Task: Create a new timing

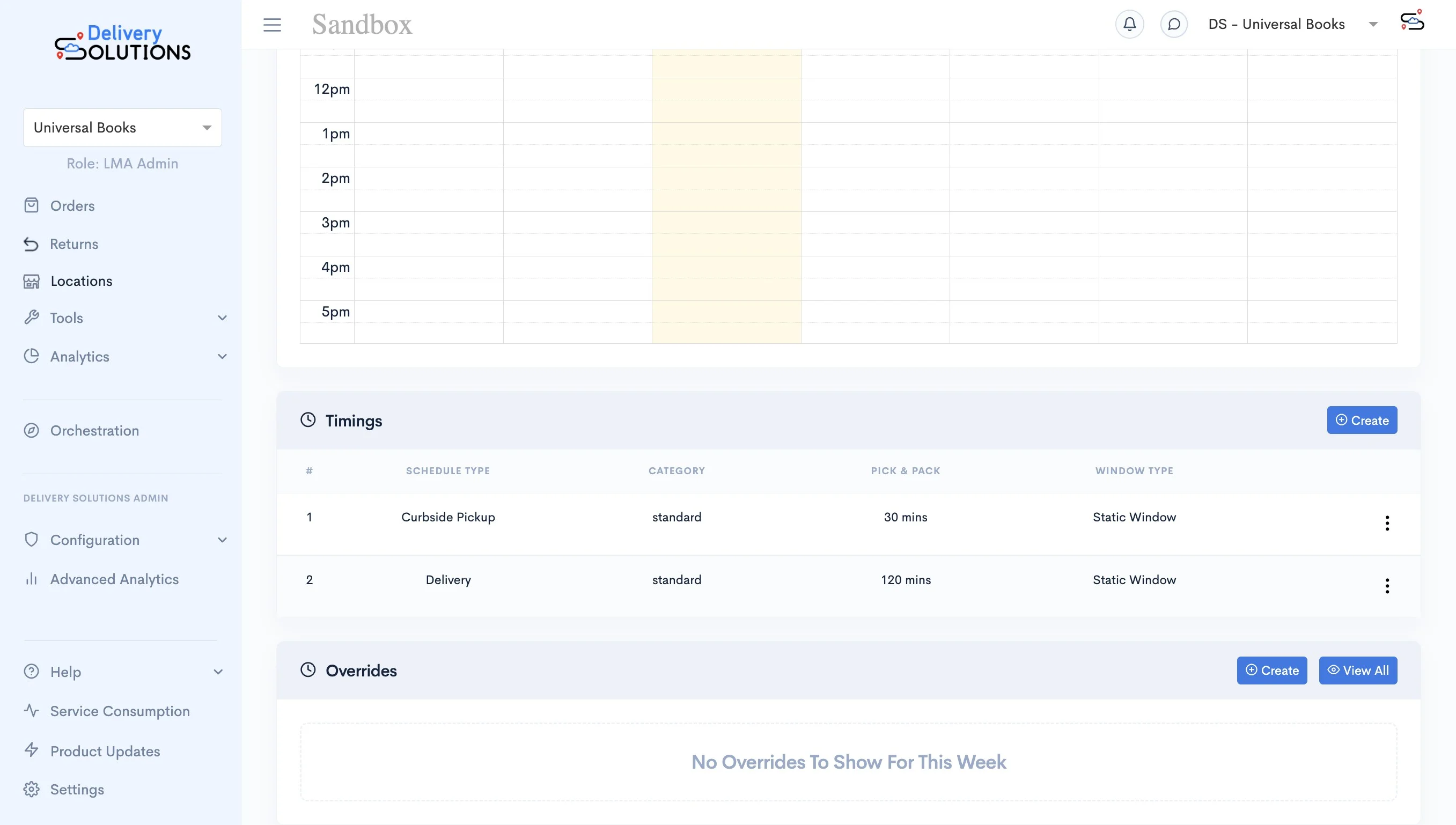Action: coord(1362,420)
